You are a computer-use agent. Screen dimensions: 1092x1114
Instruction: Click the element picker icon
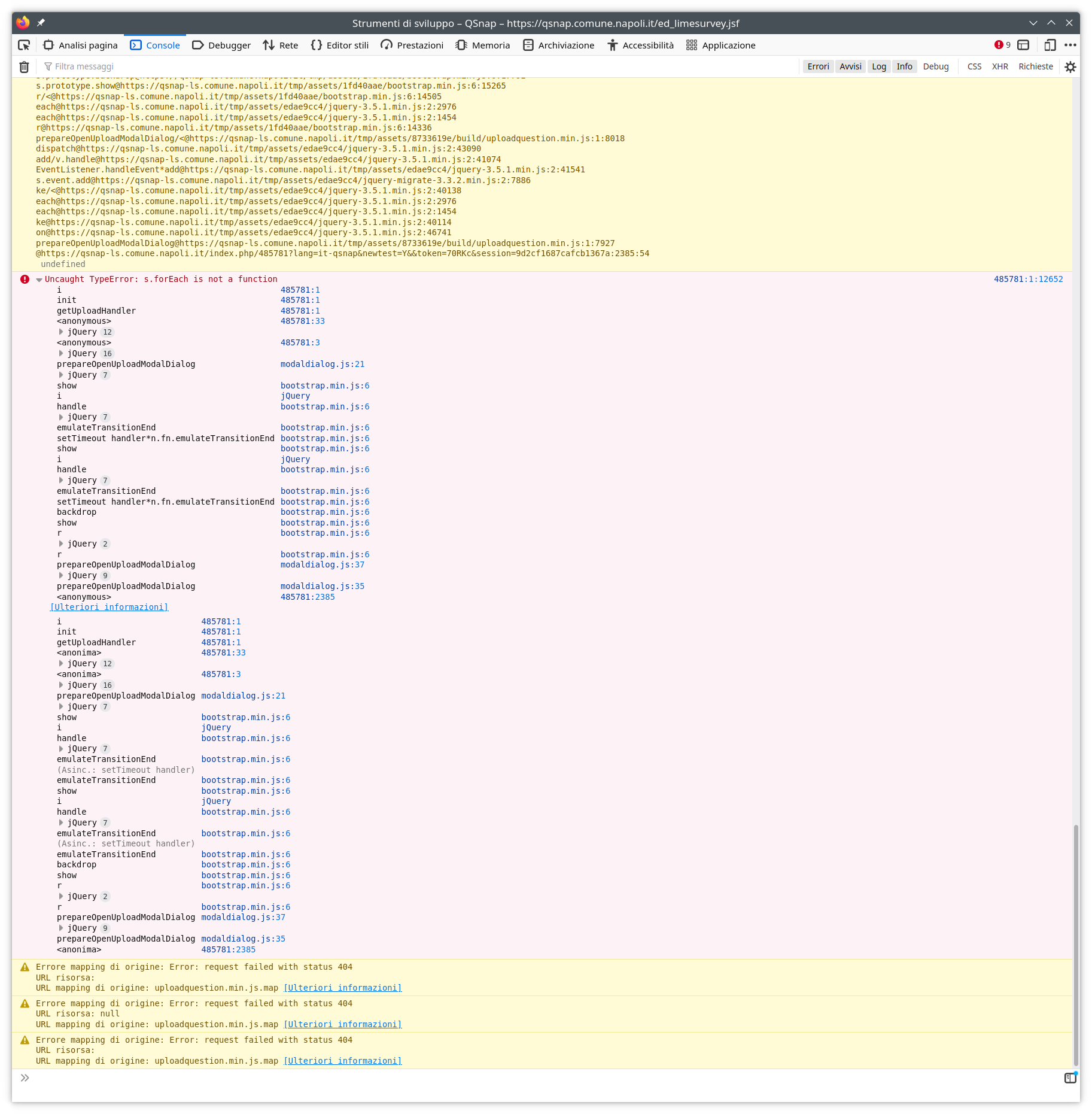(x=24, y=45)
